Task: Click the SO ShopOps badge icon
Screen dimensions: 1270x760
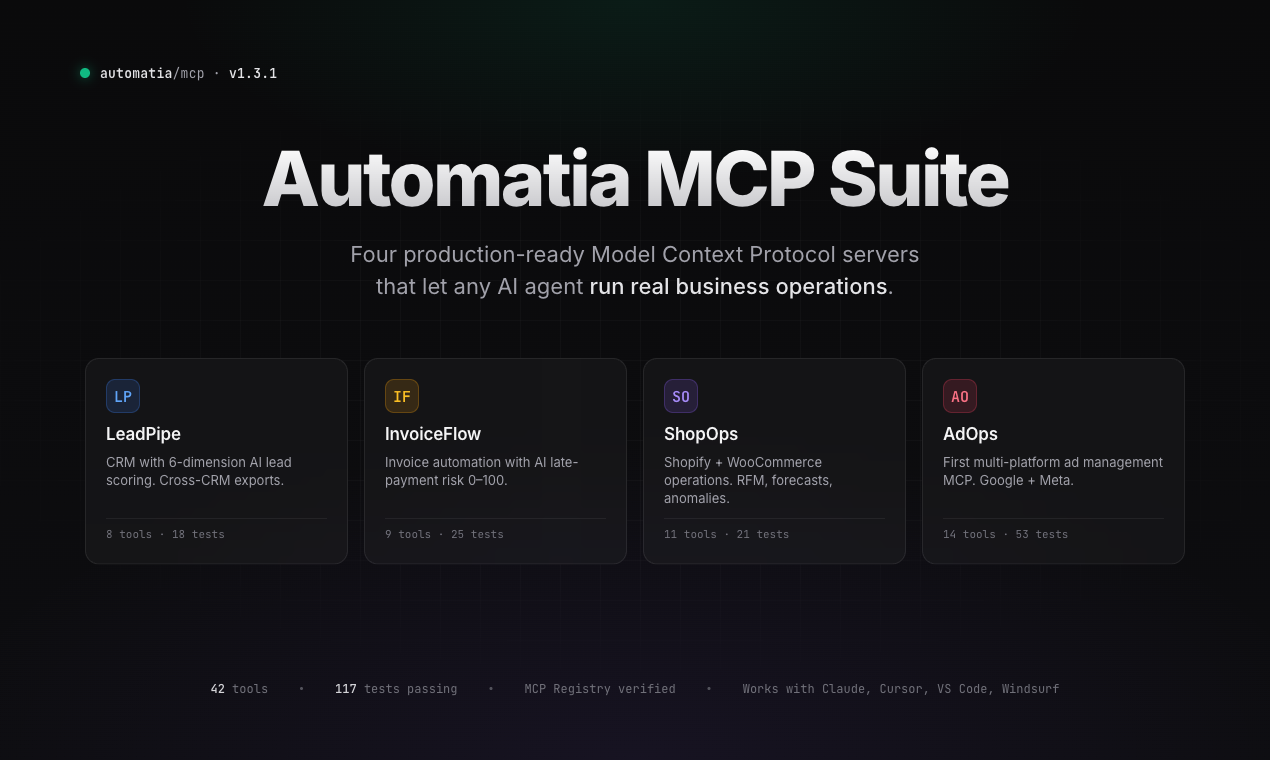Action: tap(681, 396)
